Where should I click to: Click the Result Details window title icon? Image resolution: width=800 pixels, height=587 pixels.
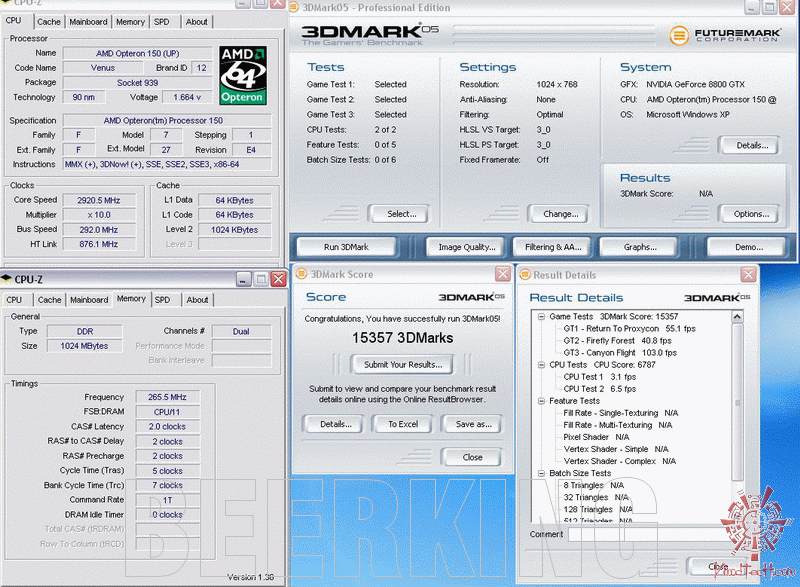tap(525, 273)
